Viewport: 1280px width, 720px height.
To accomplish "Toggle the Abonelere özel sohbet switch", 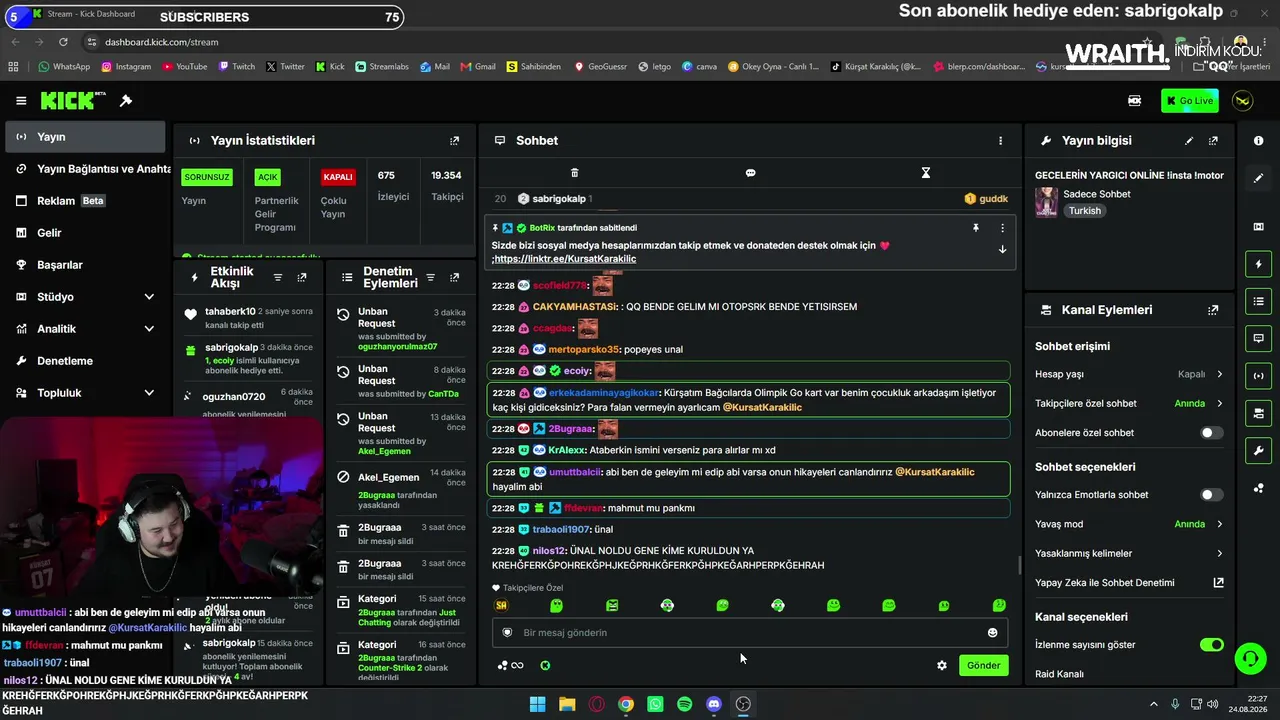I will (x=1211, y=433).
